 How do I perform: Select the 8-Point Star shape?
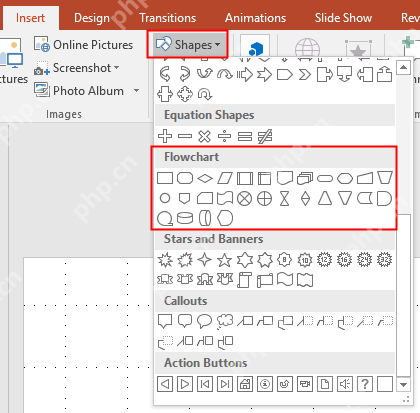point(285,260)
